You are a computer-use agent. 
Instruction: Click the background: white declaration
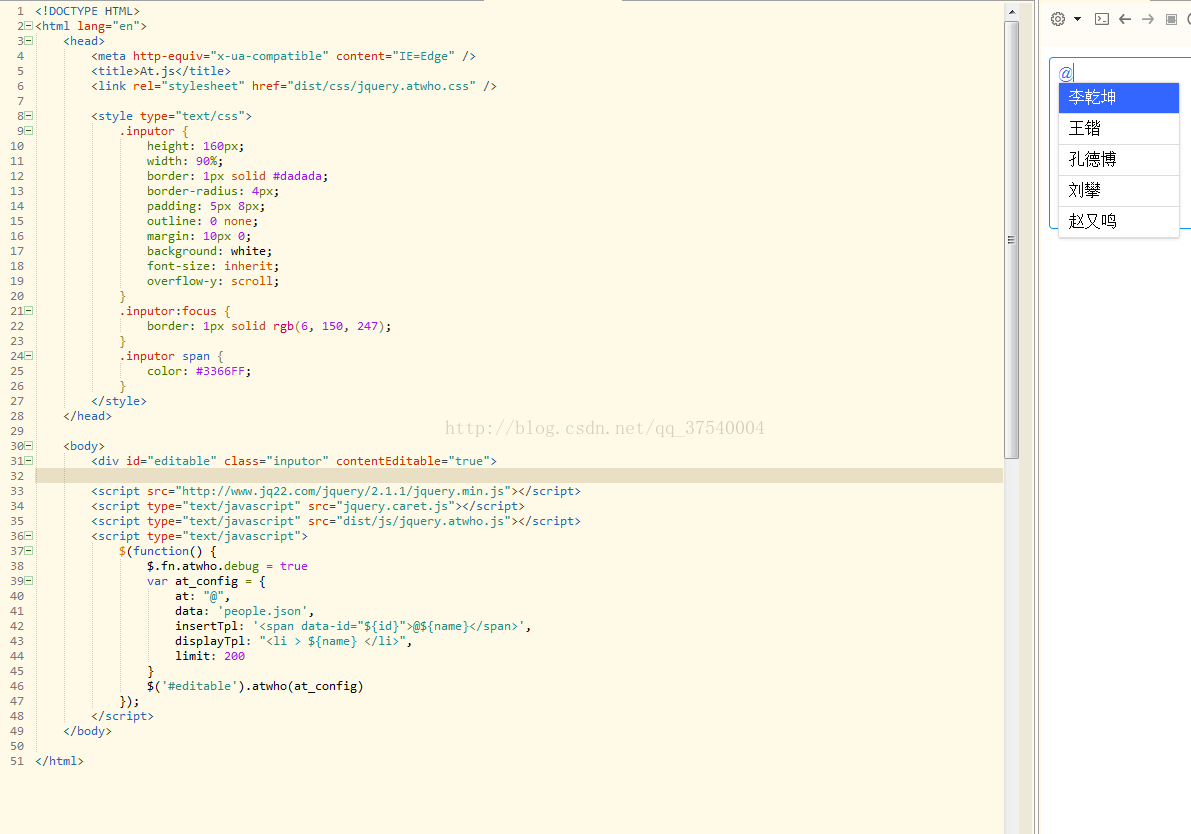[209, 251]
